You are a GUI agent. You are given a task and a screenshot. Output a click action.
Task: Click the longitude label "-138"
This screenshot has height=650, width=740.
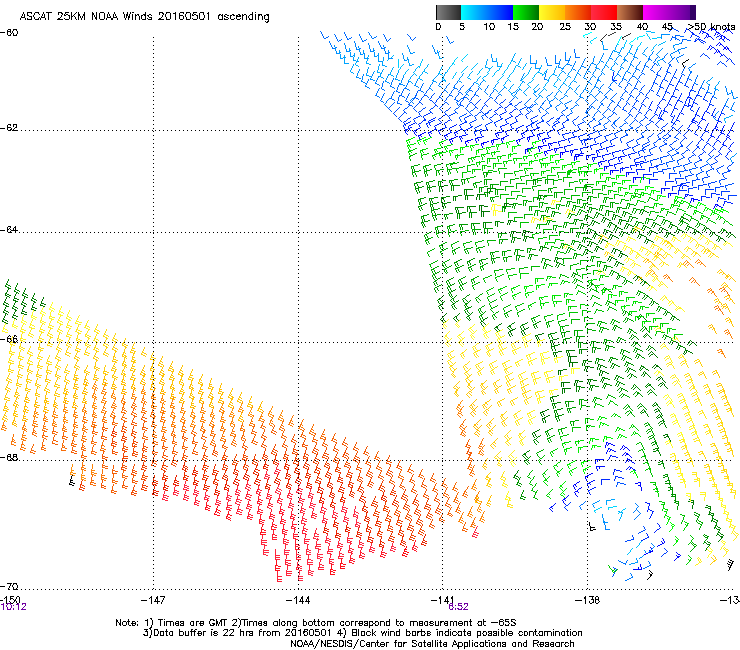588,600
